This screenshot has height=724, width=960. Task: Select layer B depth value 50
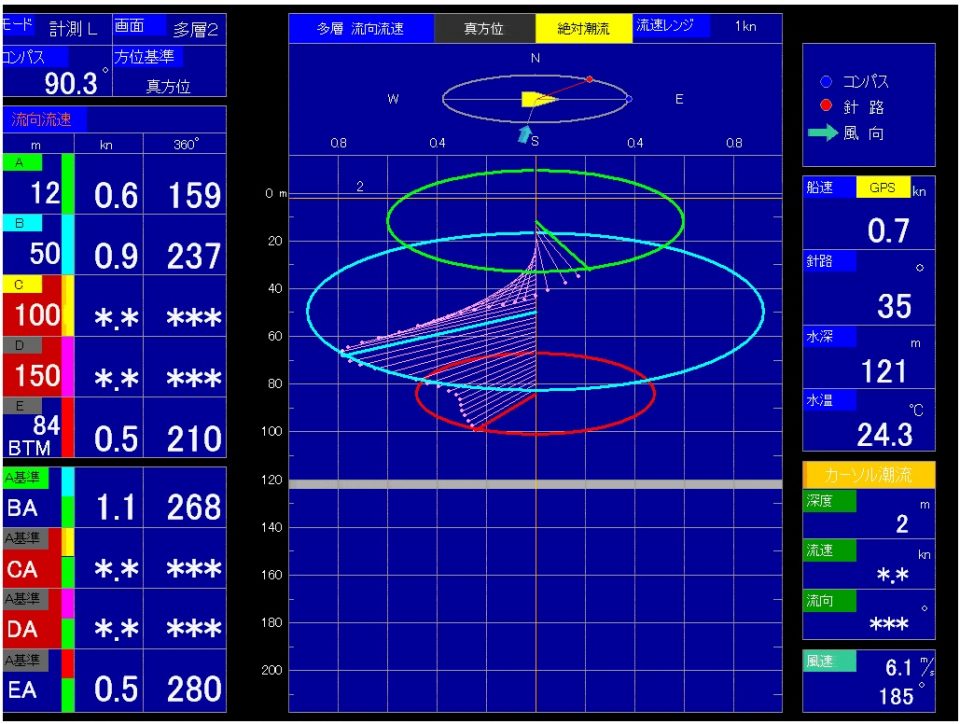[45, 253]
